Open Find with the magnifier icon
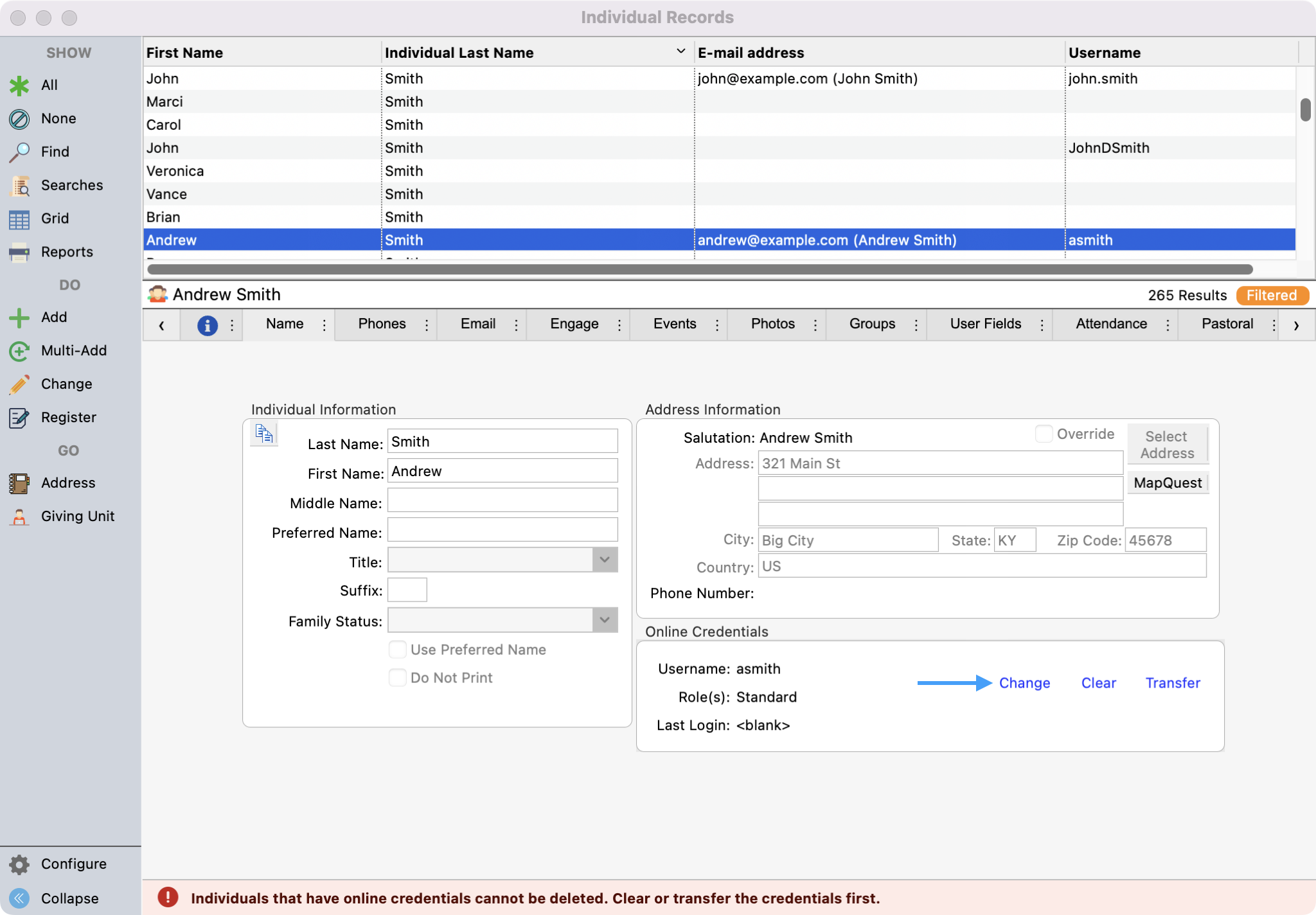1316x915 pixels. [19, 152]
